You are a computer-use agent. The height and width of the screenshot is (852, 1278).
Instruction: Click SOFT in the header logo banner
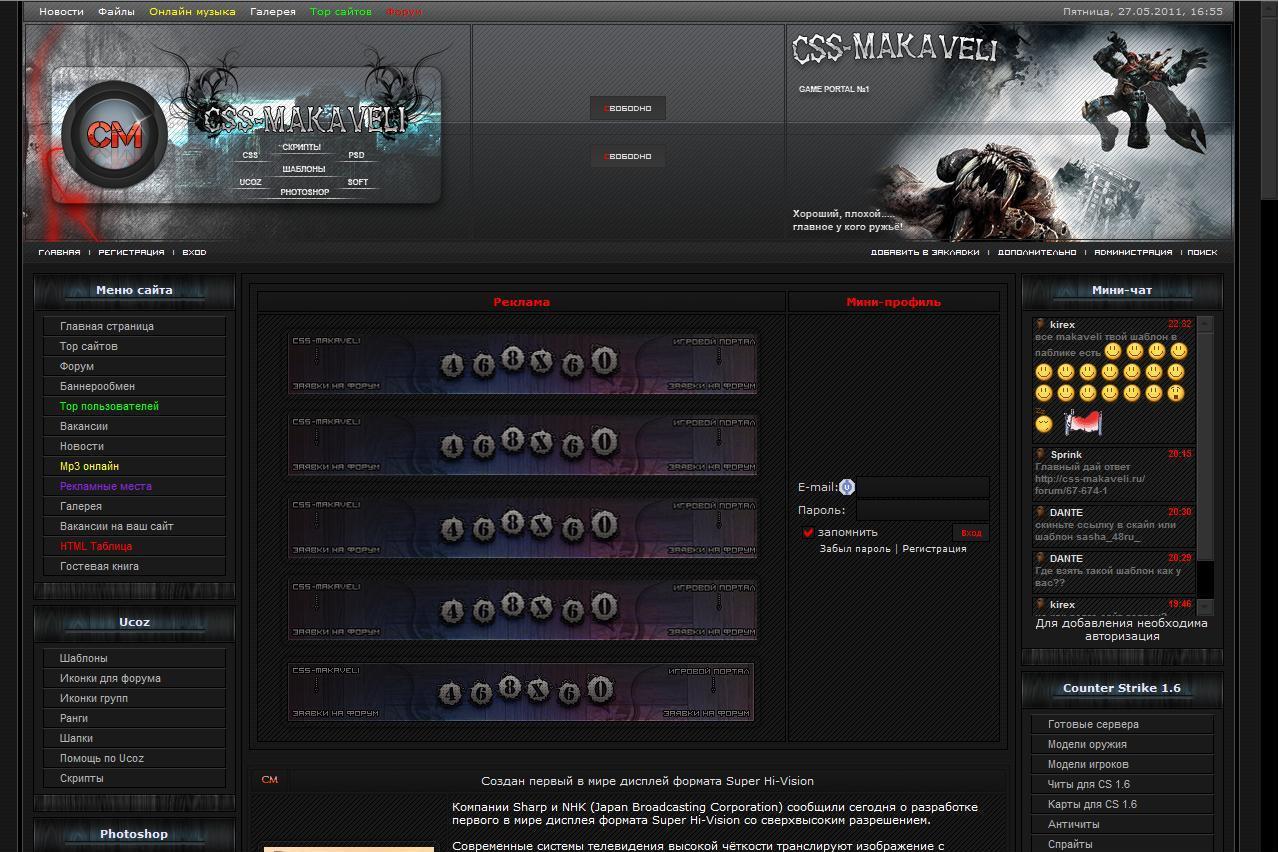(x=358, y=182)
